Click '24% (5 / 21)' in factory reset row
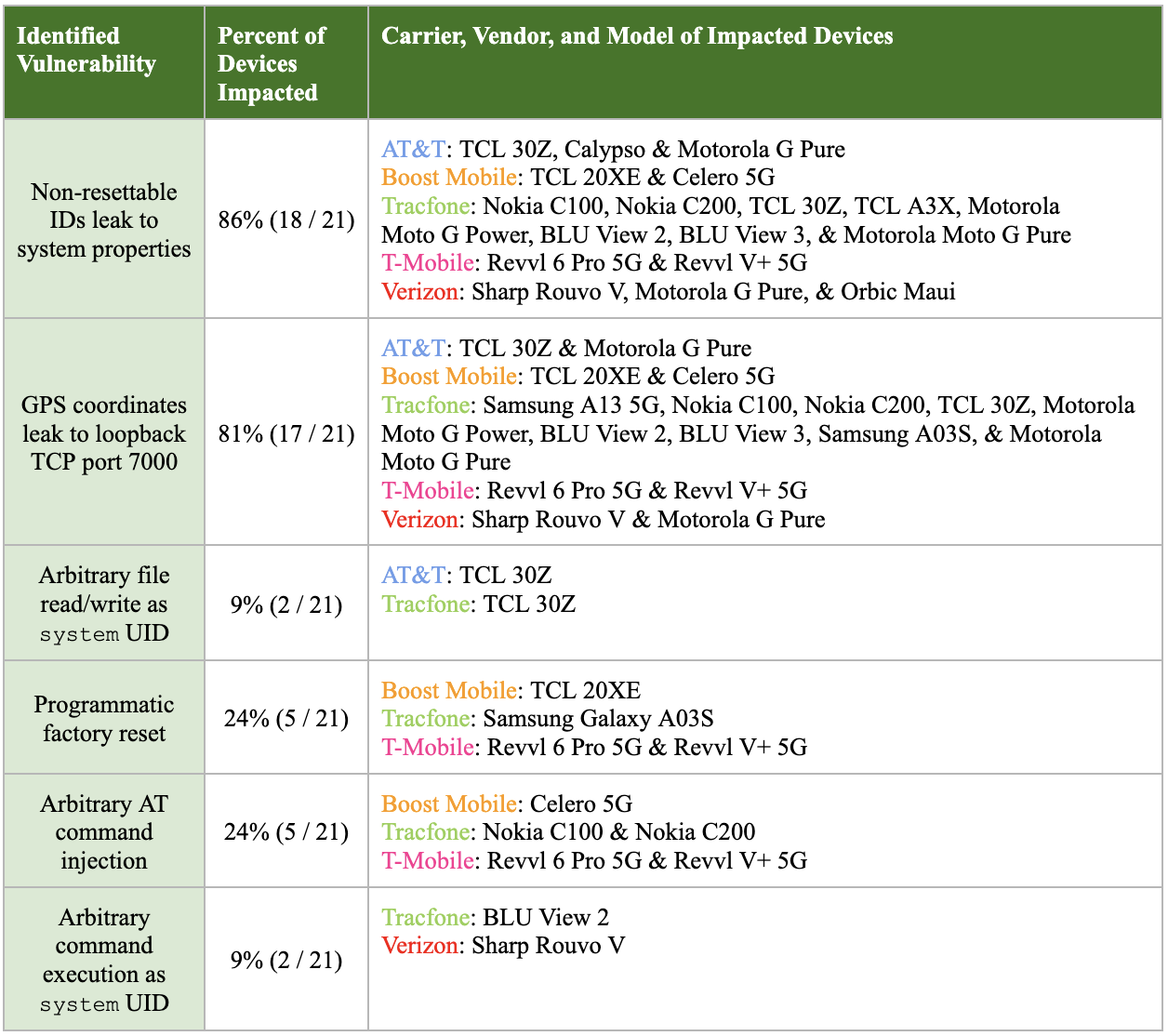This screenshot has width=1168, height=1036. tap(286, 718)
